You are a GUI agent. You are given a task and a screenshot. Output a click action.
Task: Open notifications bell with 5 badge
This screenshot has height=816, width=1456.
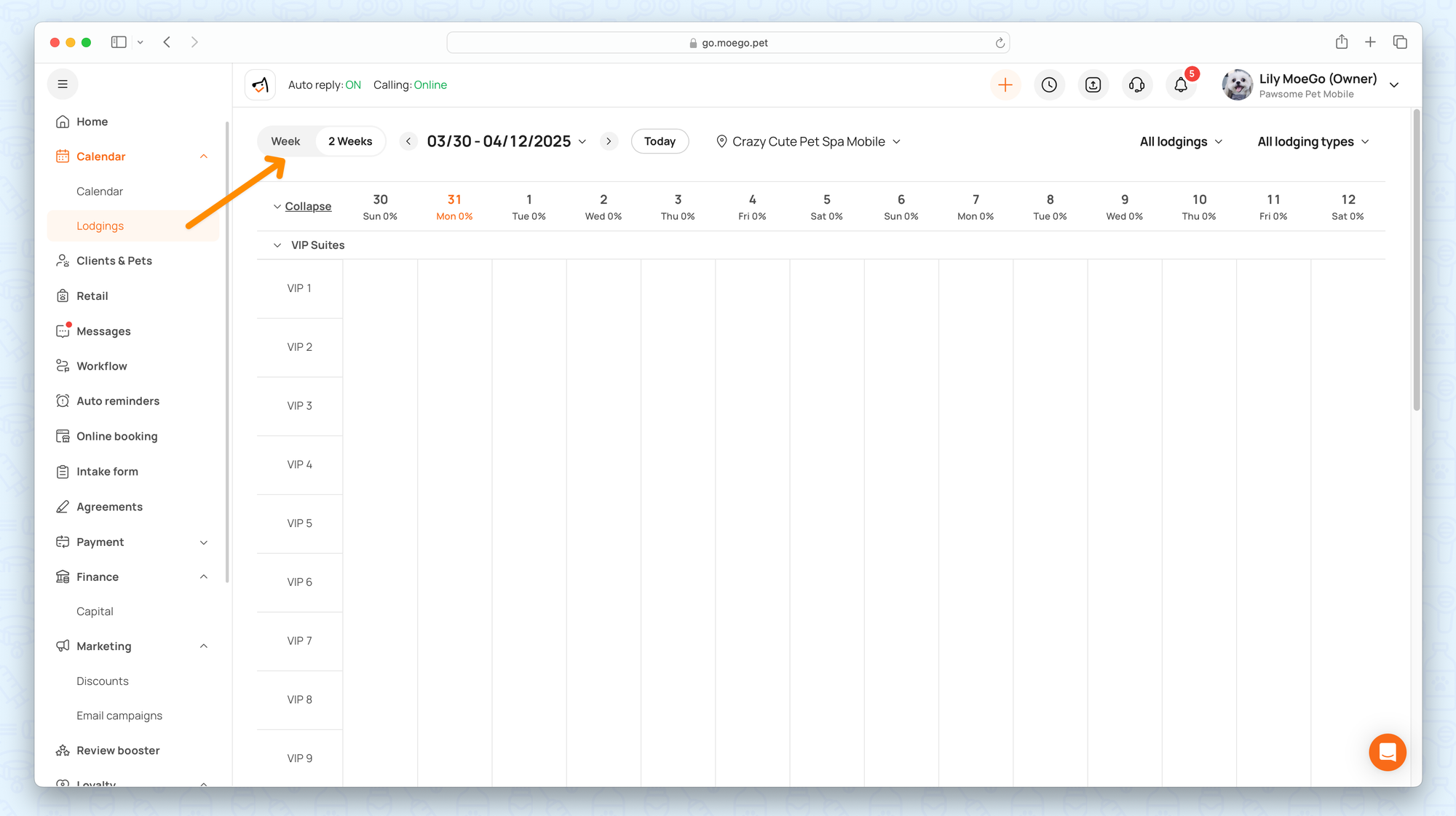pos(1181,85)
